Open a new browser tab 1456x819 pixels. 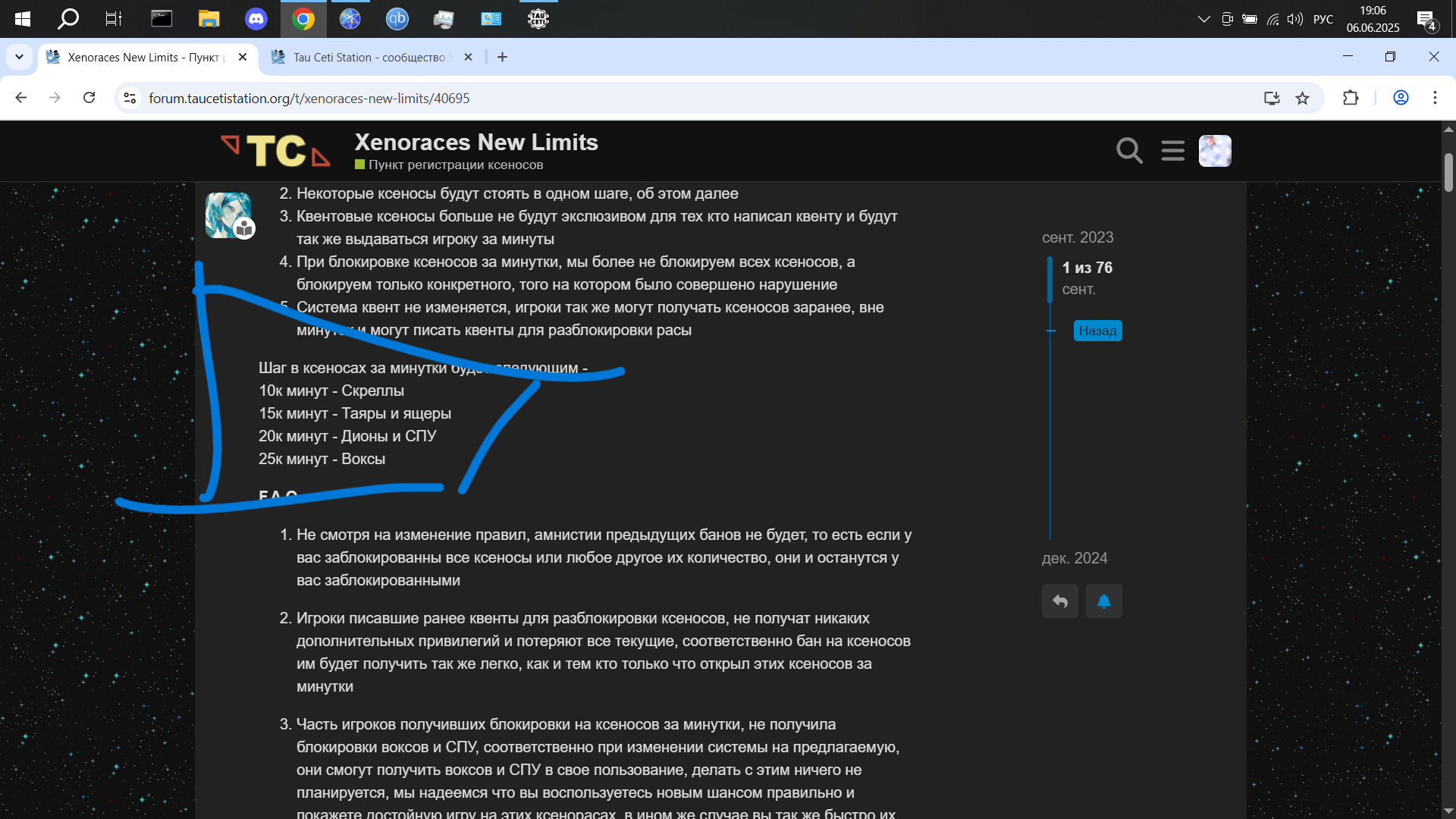[502, 58]
